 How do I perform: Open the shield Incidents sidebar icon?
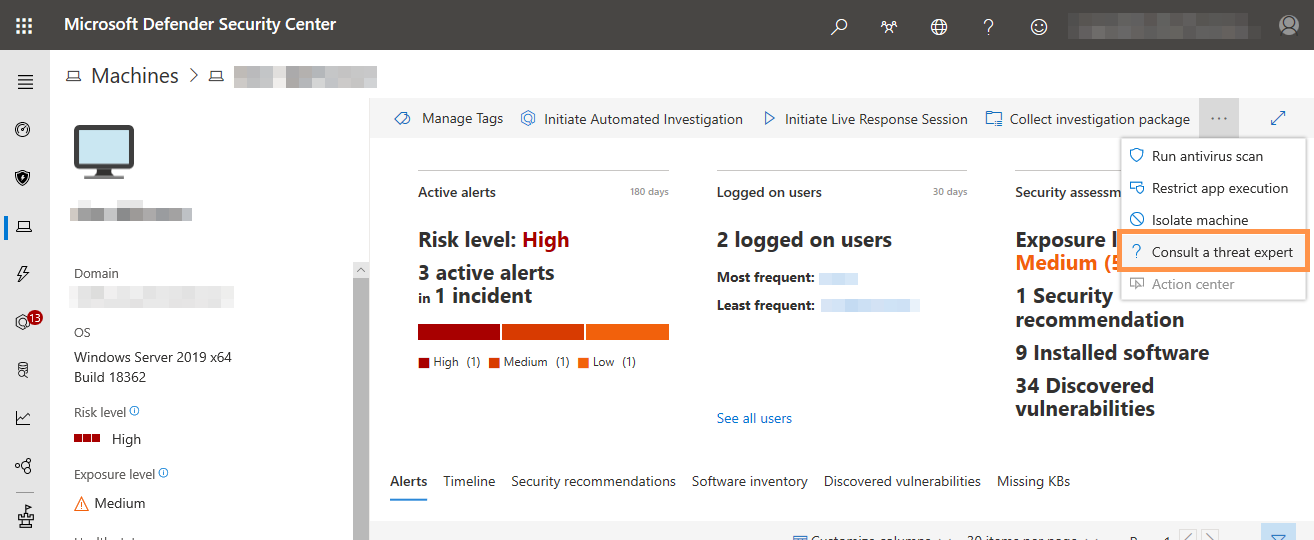click(23, 178)
